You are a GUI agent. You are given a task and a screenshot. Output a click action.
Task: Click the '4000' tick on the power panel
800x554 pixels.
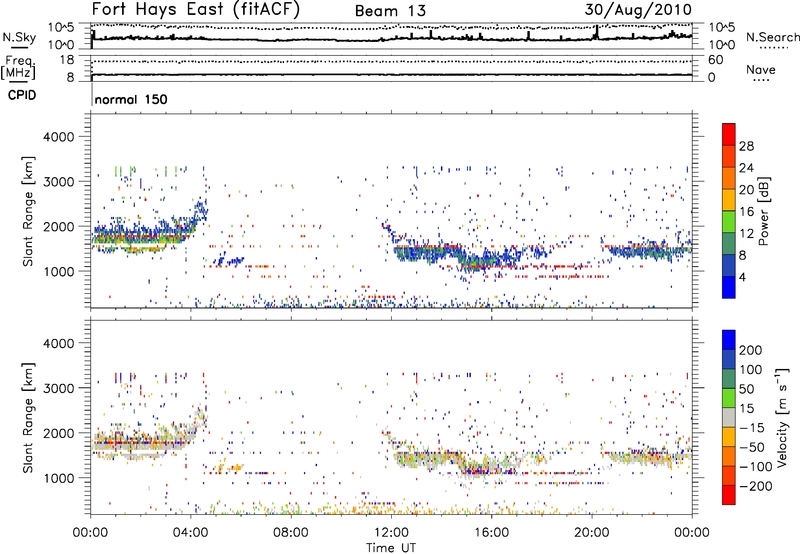tap(58, 137)
